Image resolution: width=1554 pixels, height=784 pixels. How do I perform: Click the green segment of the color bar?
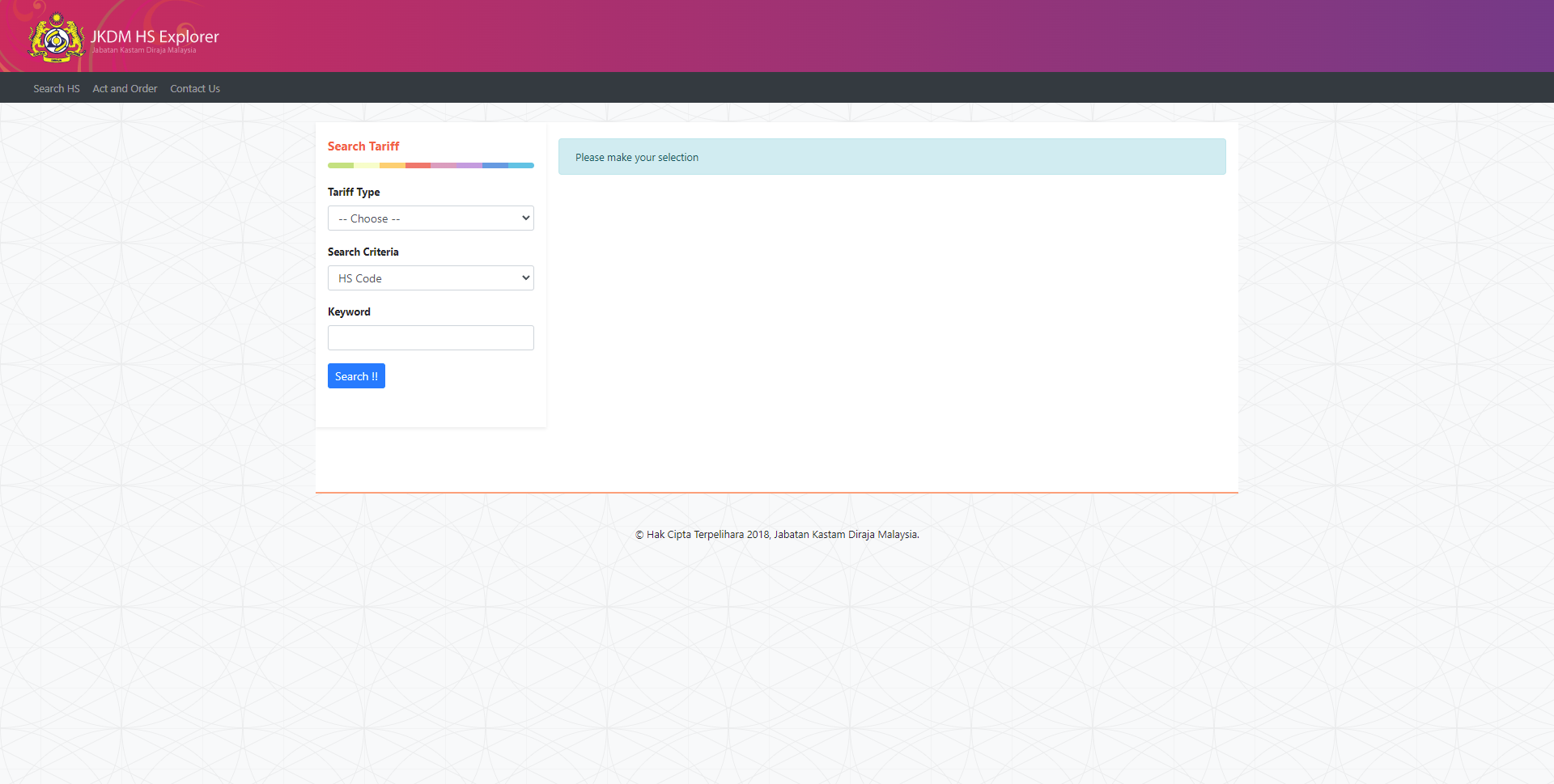point(341,165)
